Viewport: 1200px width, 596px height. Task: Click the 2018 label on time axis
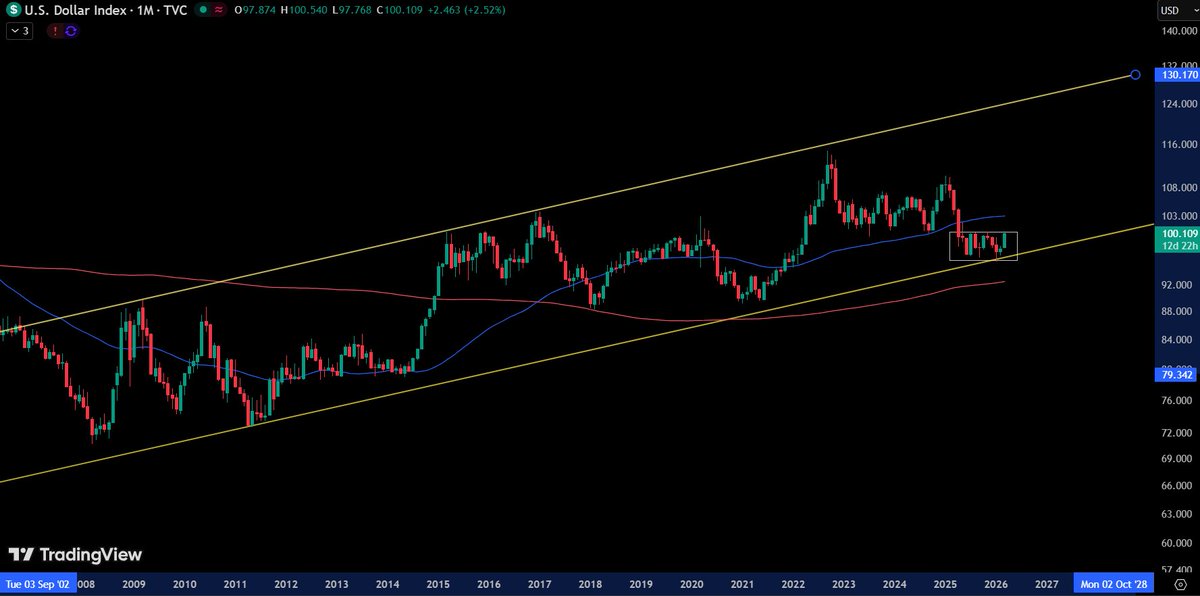[x=590, y=583]
